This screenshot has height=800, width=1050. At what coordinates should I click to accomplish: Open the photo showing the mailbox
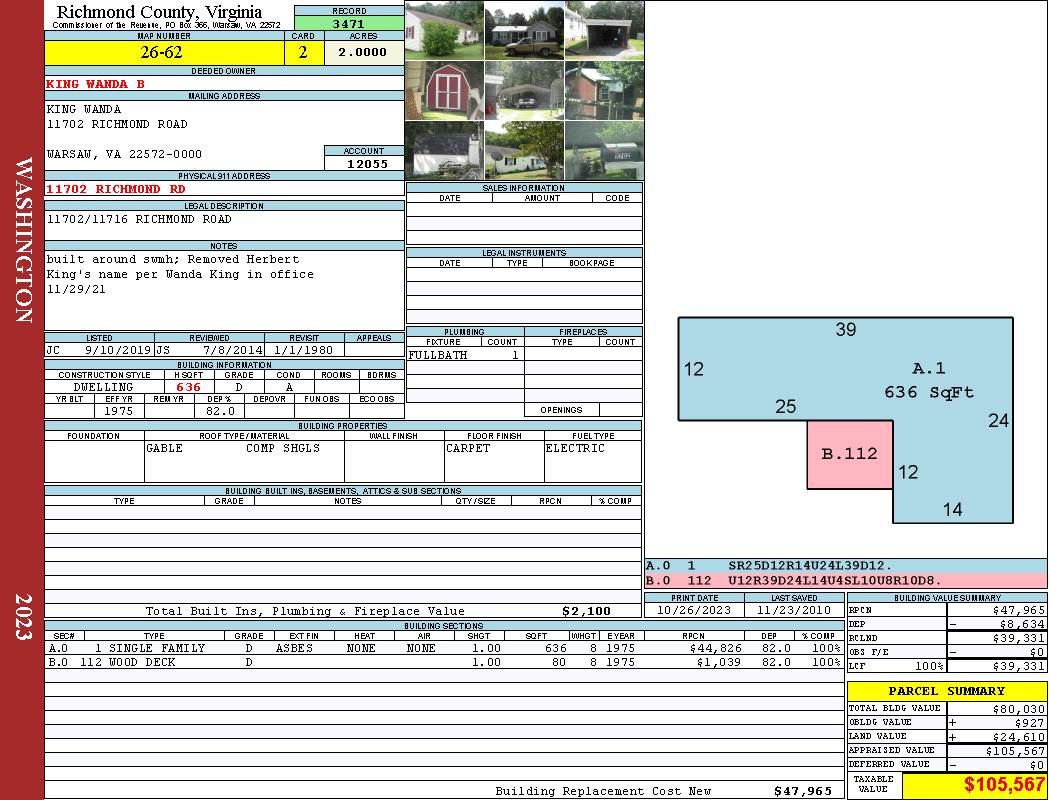click(x=605, y=150)
